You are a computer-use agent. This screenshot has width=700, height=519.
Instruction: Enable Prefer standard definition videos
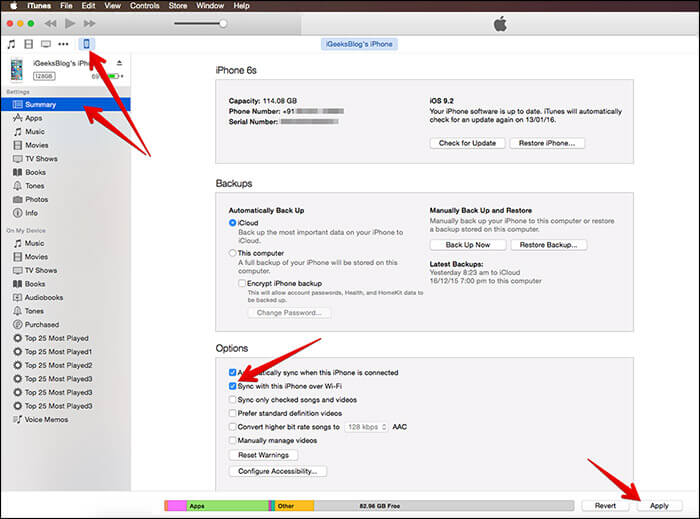click(x=232, y=413)
